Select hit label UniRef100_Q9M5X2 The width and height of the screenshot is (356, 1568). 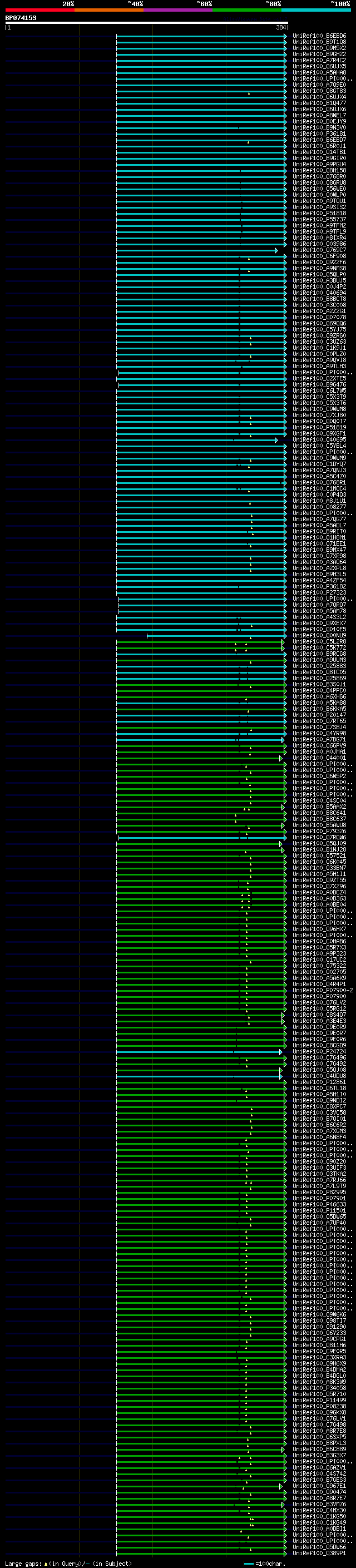coord(319,48)
